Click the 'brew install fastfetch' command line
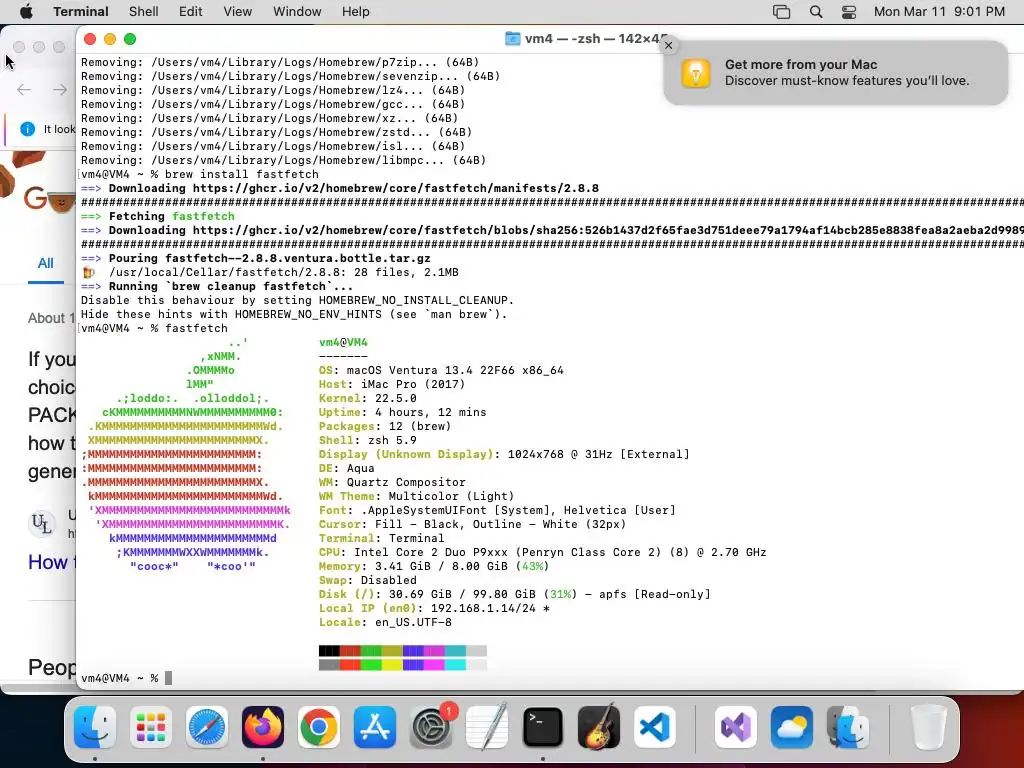This screenshot has height=768, width=1024. (200, 174)
